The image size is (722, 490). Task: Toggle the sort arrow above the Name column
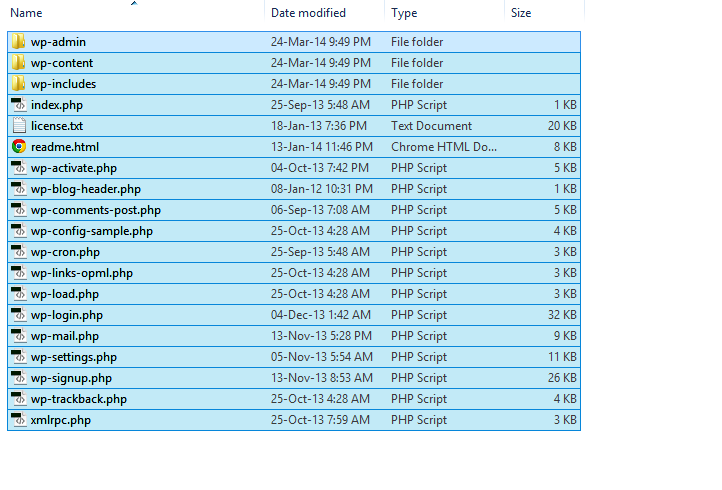(x=134, y=4)
